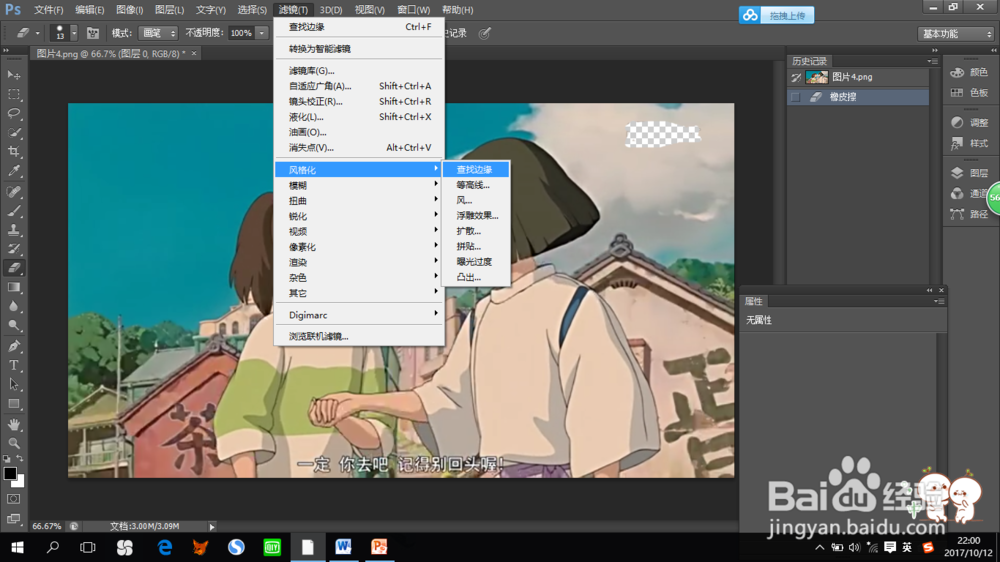This screenshot has width=1000, height=562.
Task: Choose 转换为智能滤镜
Action: (358, 48)
